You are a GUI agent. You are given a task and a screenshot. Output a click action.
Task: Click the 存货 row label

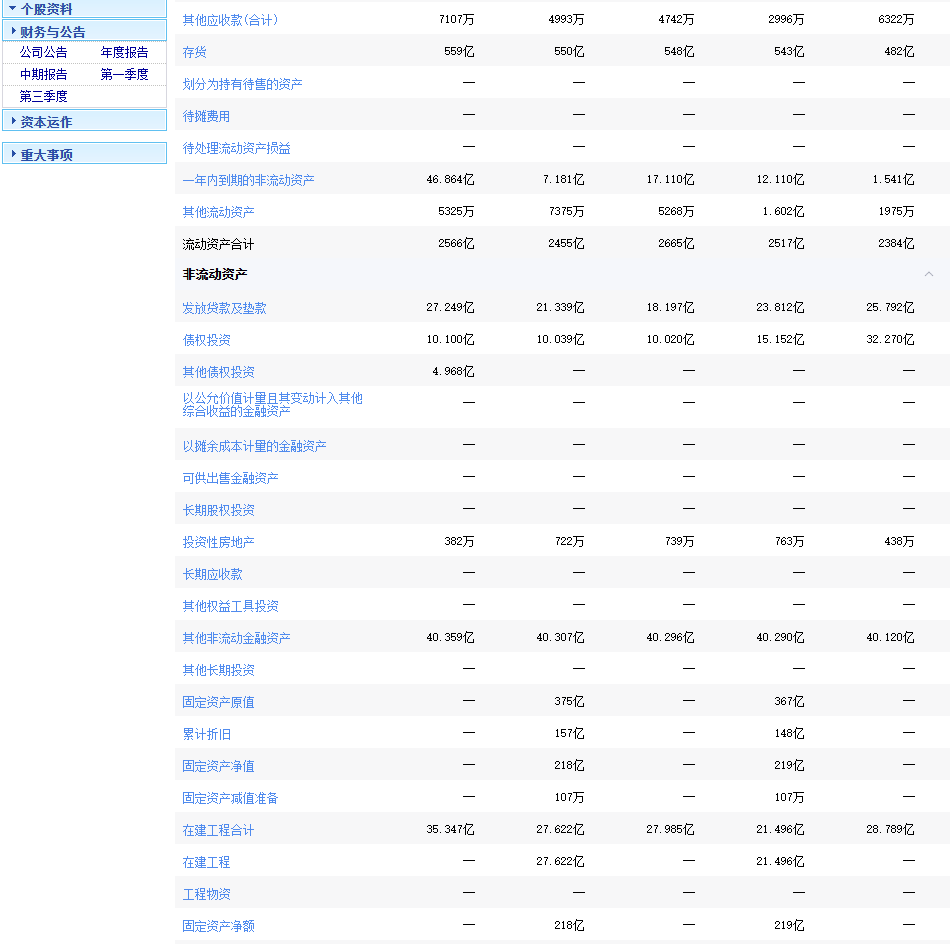tap(194, 52)
